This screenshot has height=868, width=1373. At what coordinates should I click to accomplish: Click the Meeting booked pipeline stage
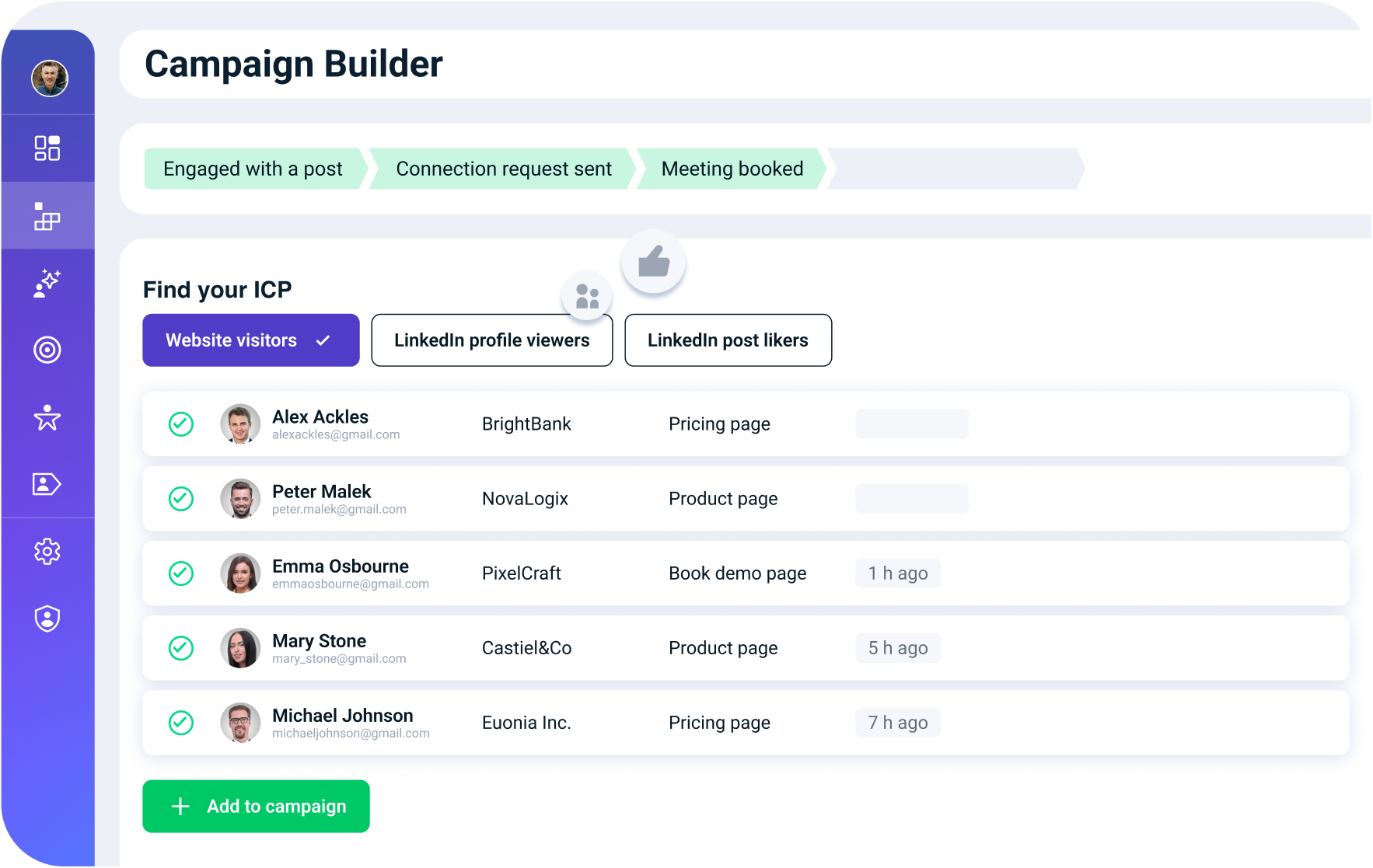732,169
